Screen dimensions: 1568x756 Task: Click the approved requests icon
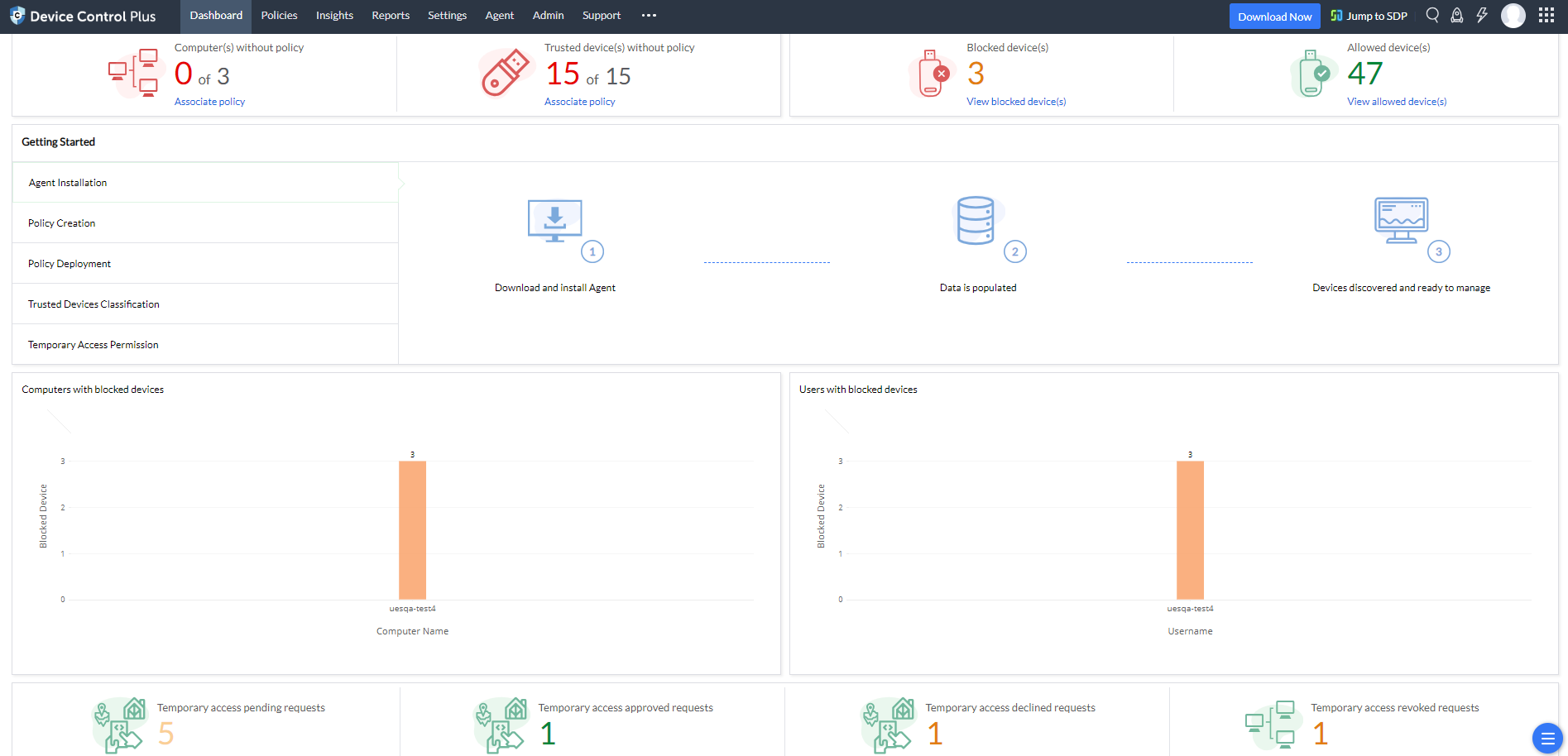(501, 725)
